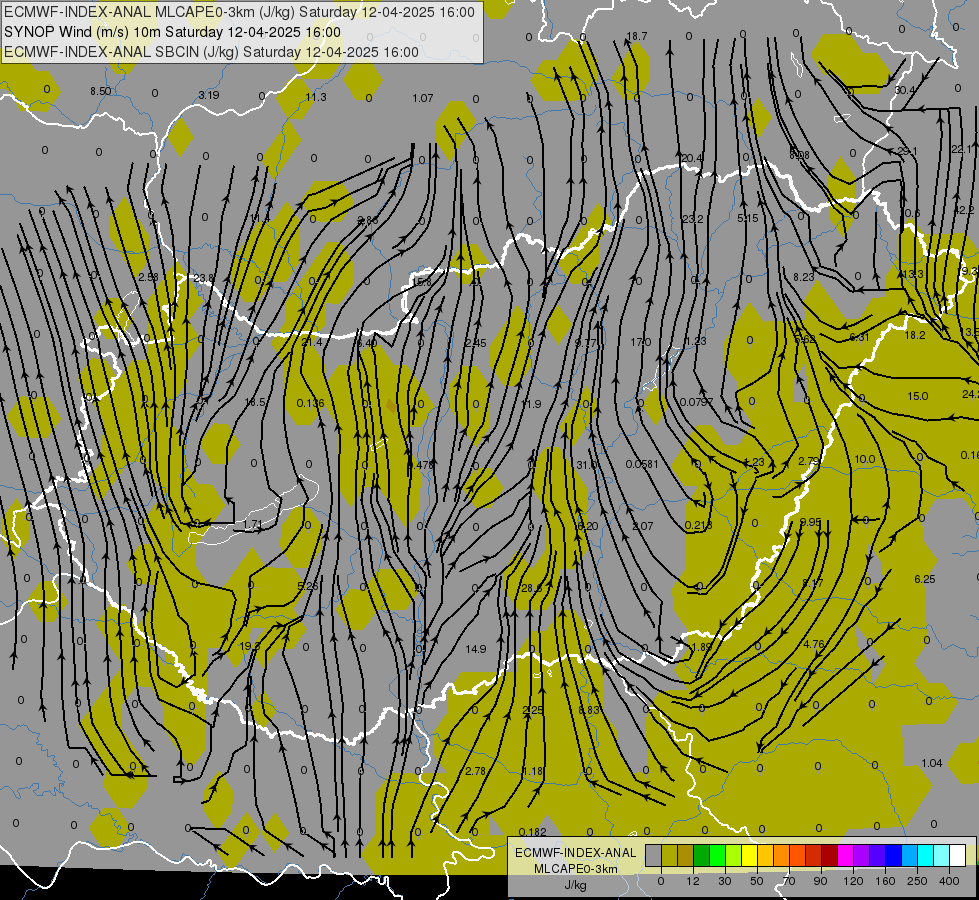Click the legend unit 'J/kg'
This screenshot has width=979, height=900.
coord(575,885)
